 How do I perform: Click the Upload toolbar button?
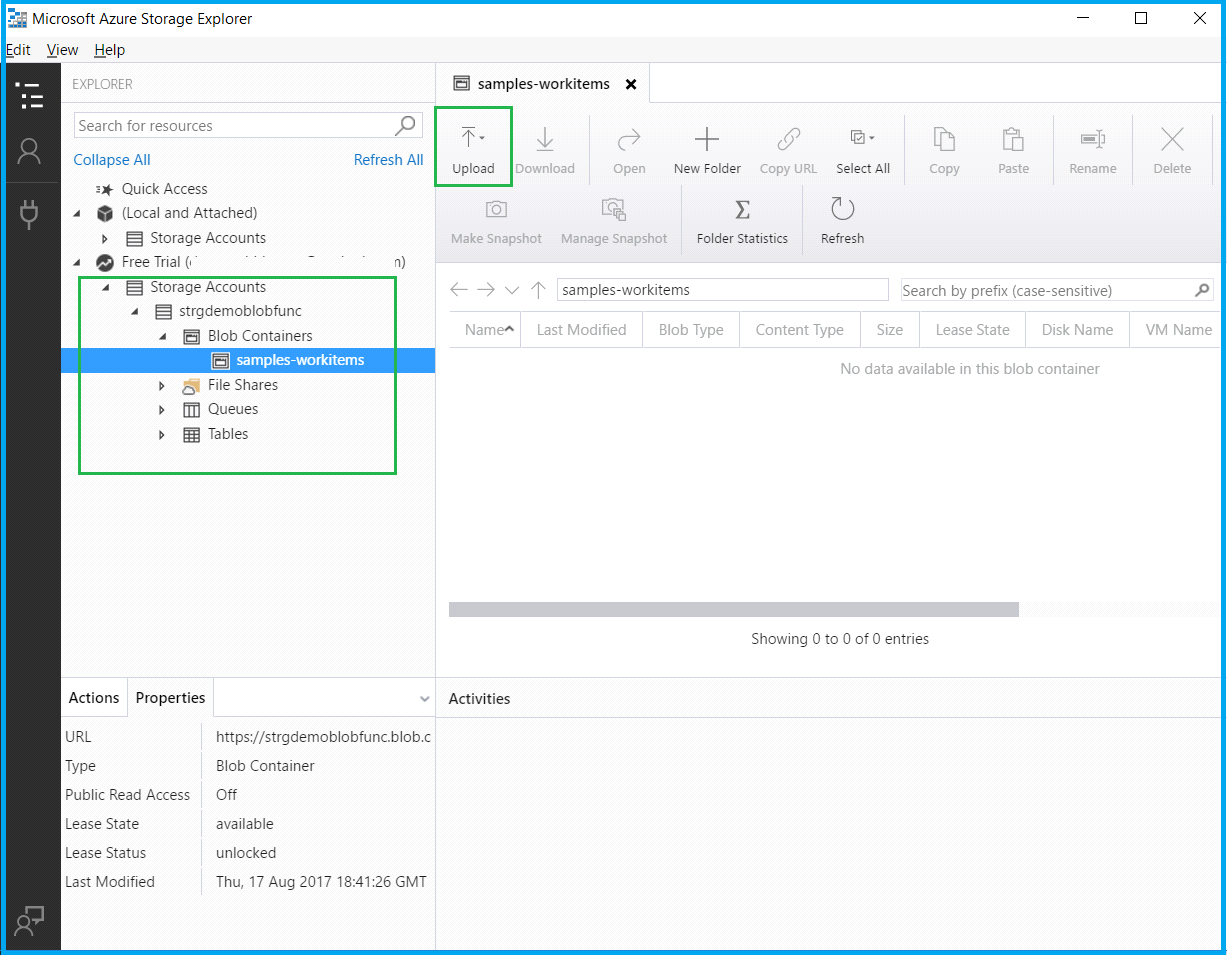pyautogui.click(x=473, y=150)
